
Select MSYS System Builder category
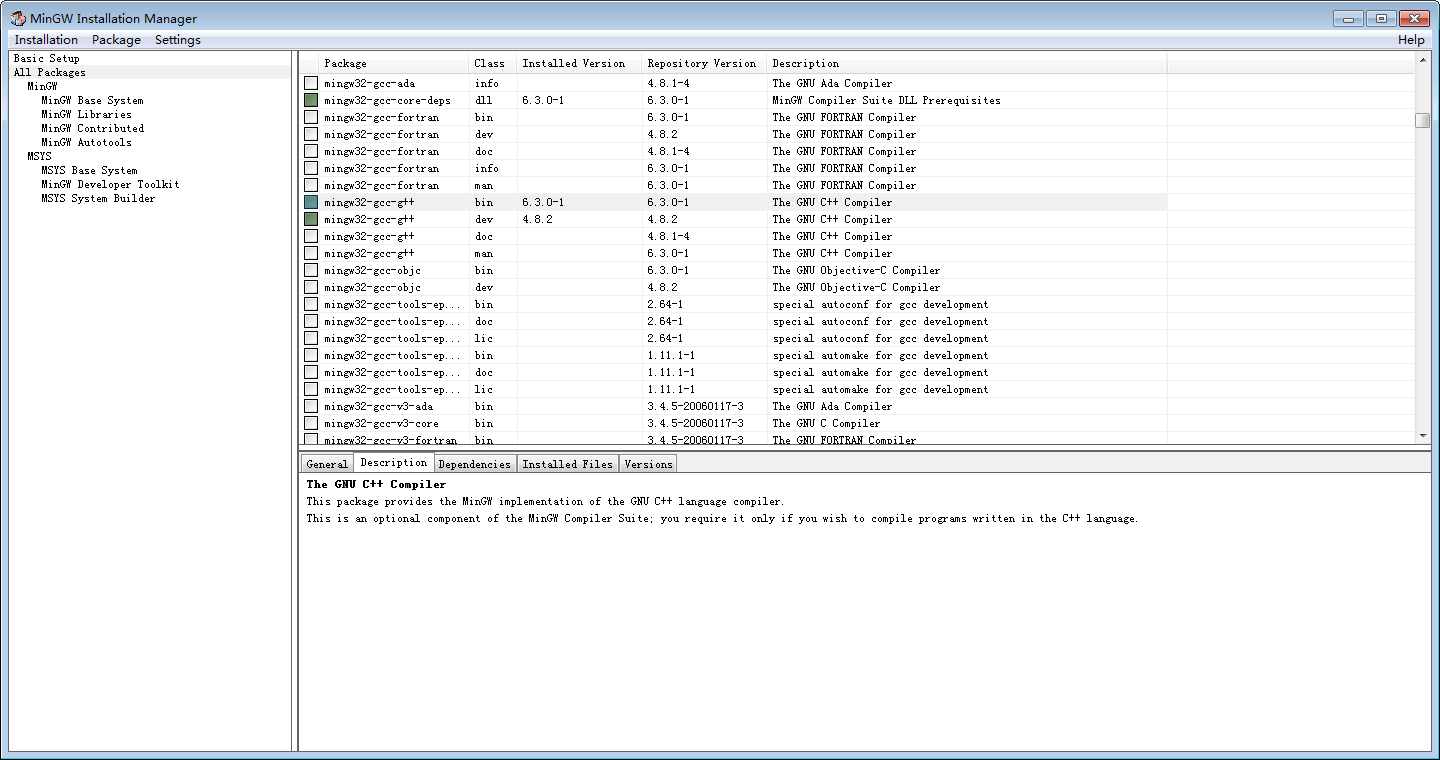coord(98,198)
